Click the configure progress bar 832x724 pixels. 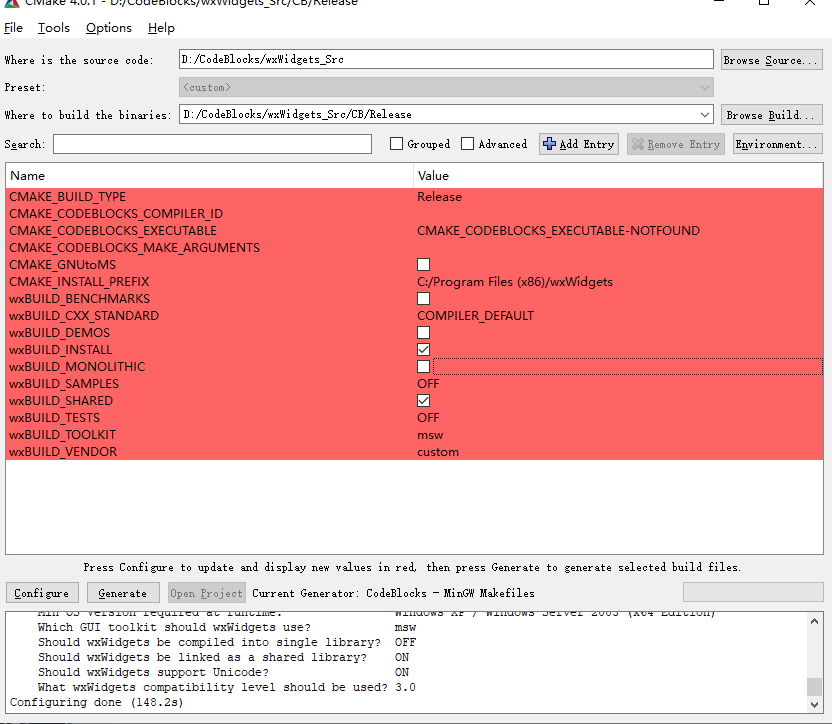click(753, 592)
